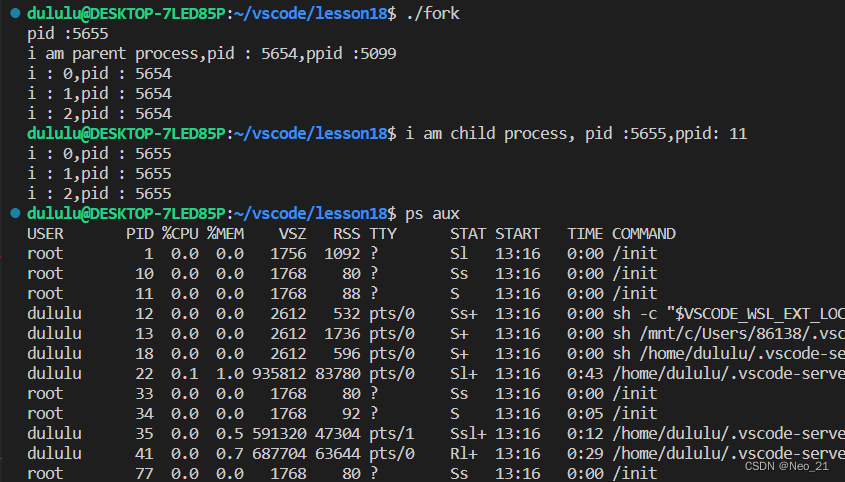The height and width of the screenshot is (482, 845).
Task: Click the STAT value "Ss+" for PID 12
Action: pos(464,313)
